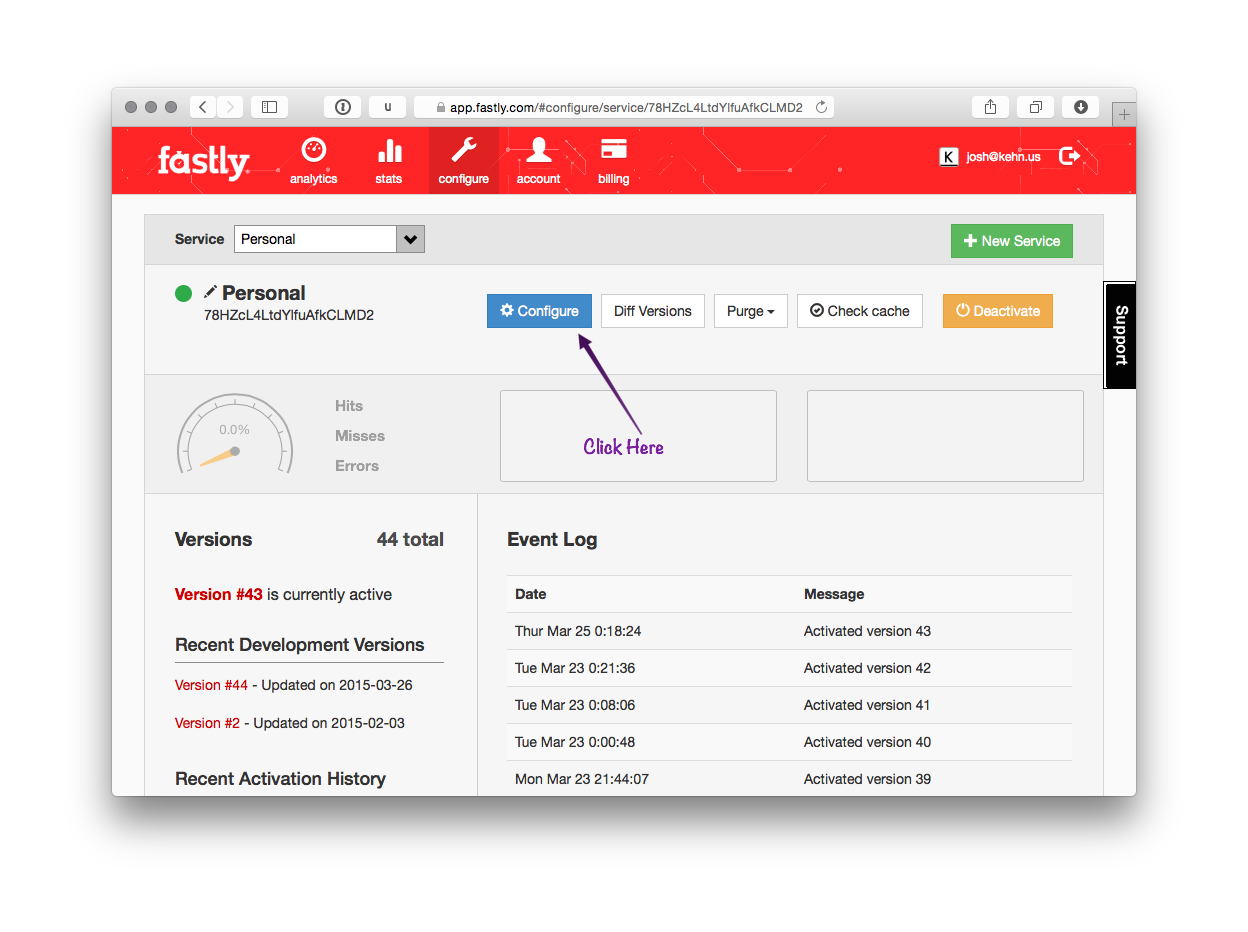Image resolution: width=1248 pixels, height=932 pixels.
Task: Click the Diff Versions button
Action: [653, 311]
